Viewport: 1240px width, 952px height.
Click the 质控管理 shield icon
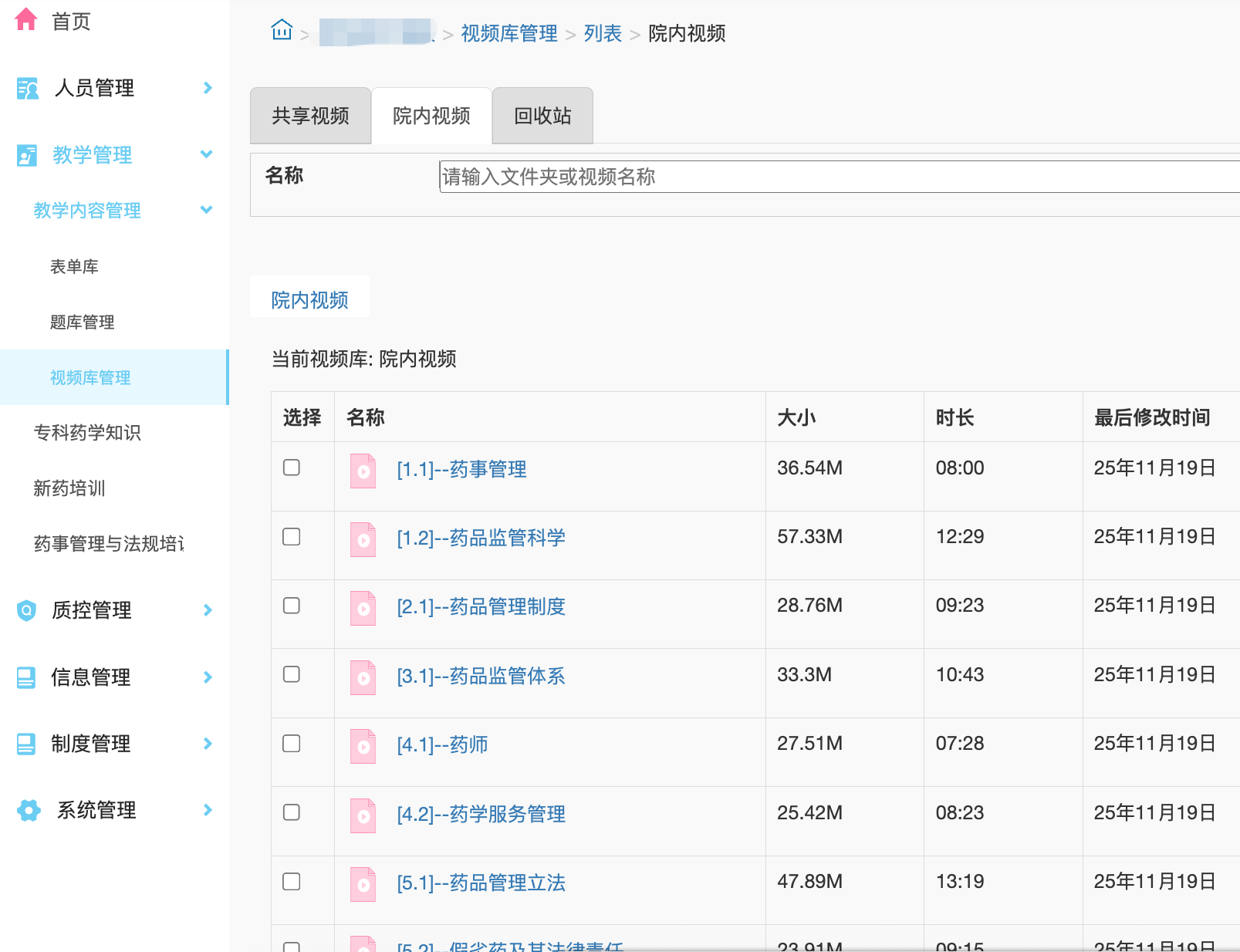point(27,610)
